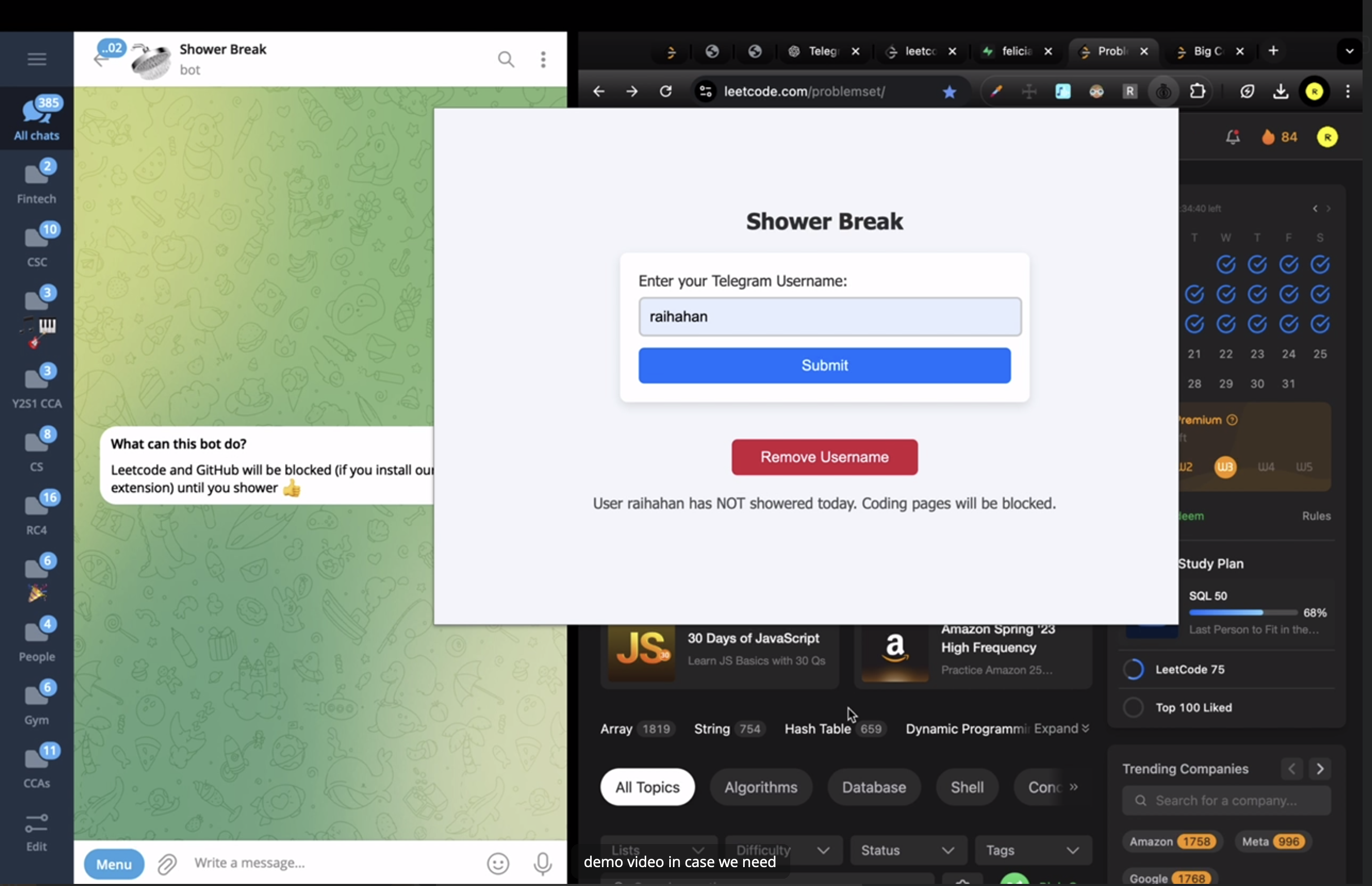Select the Top 100 Liked circle
This screenshot has width=1372, height=886.
click(1134, 708)
